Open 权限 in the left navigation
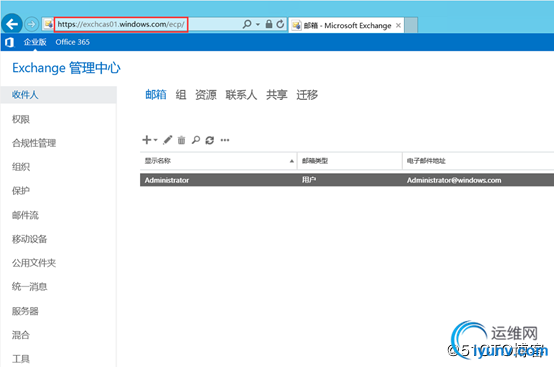554x367 pixels. (x=21, y=119)
